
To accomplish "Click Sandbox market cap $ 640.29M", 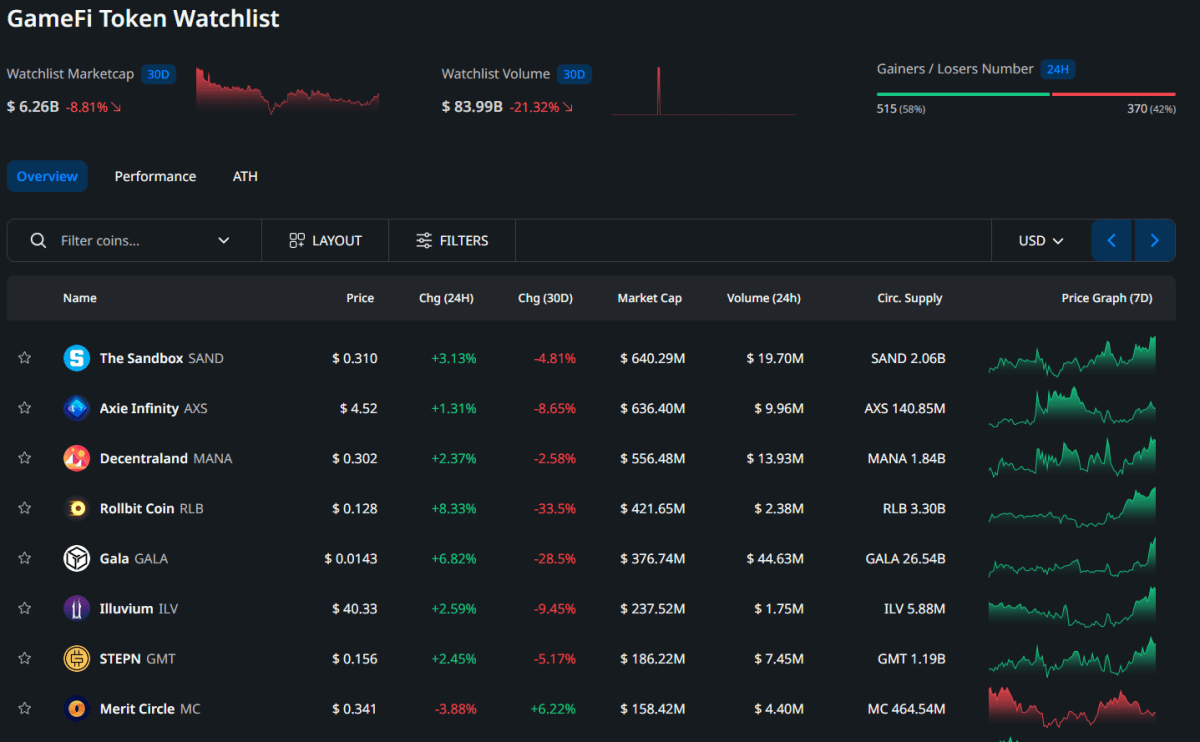I will pos(652,358).
